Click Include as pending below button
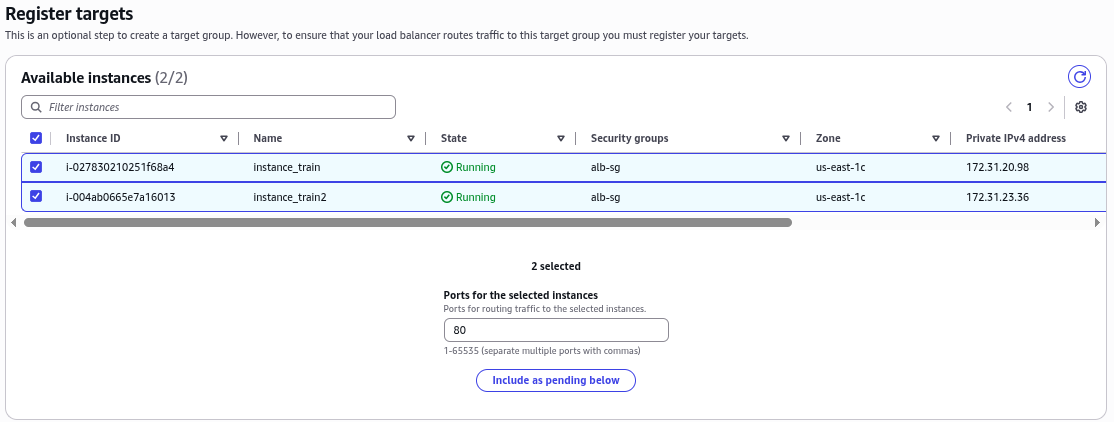This screenshot has height=422, width=1114. (x=556, y=380)
